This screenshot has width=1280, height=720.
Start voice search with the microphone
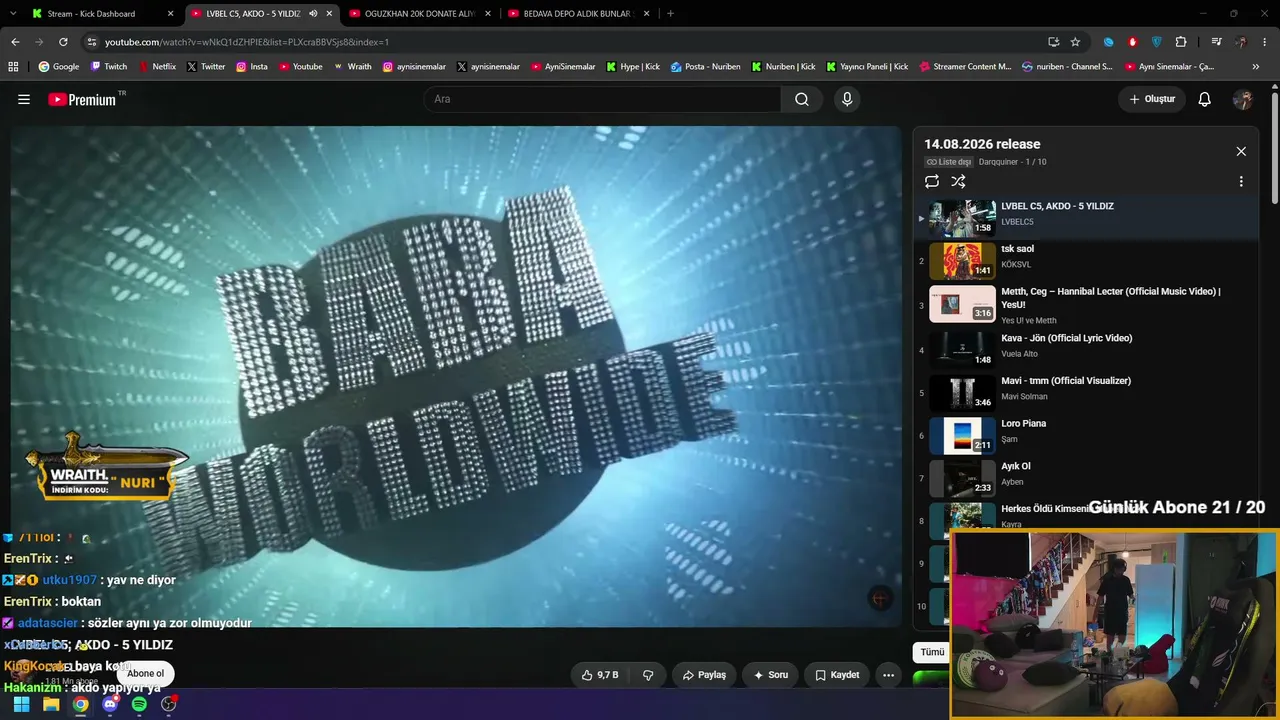coord(847,99)
